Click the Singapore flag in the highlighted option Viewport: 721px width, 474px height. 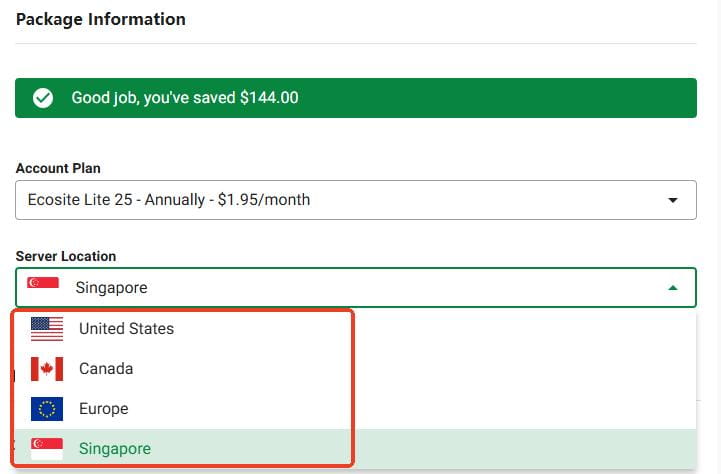[x=47, y=448]
